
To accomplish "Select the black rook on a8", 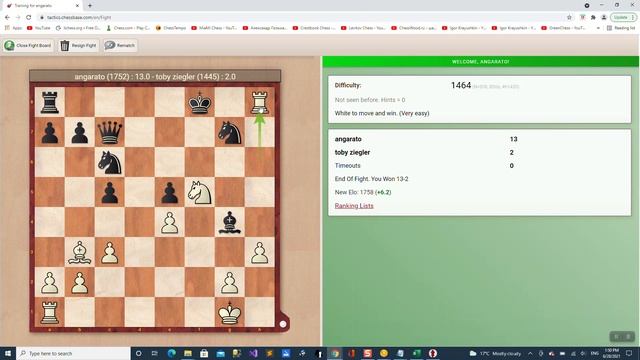I will click(49, 102).
